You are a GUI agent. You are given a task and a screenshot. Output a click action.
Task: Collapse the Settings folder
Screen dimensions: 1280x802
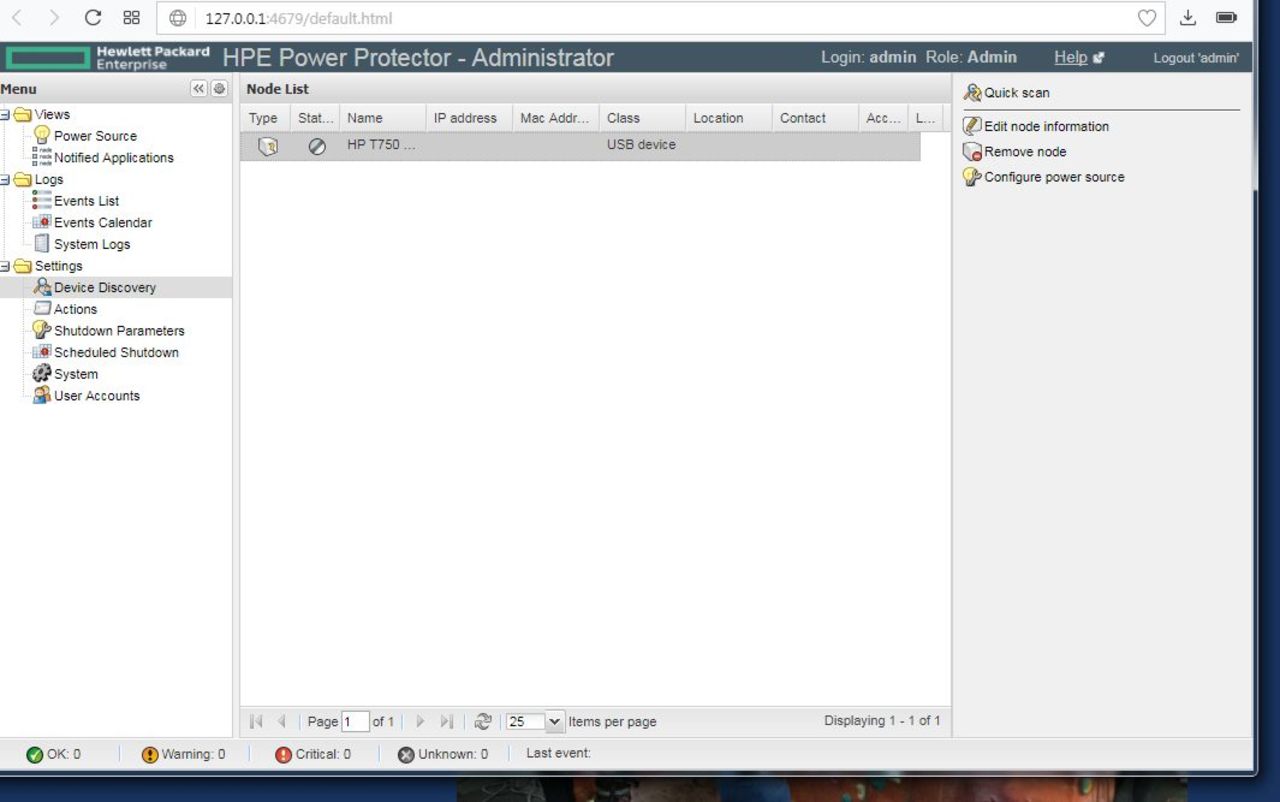click(x=5, y=266)
